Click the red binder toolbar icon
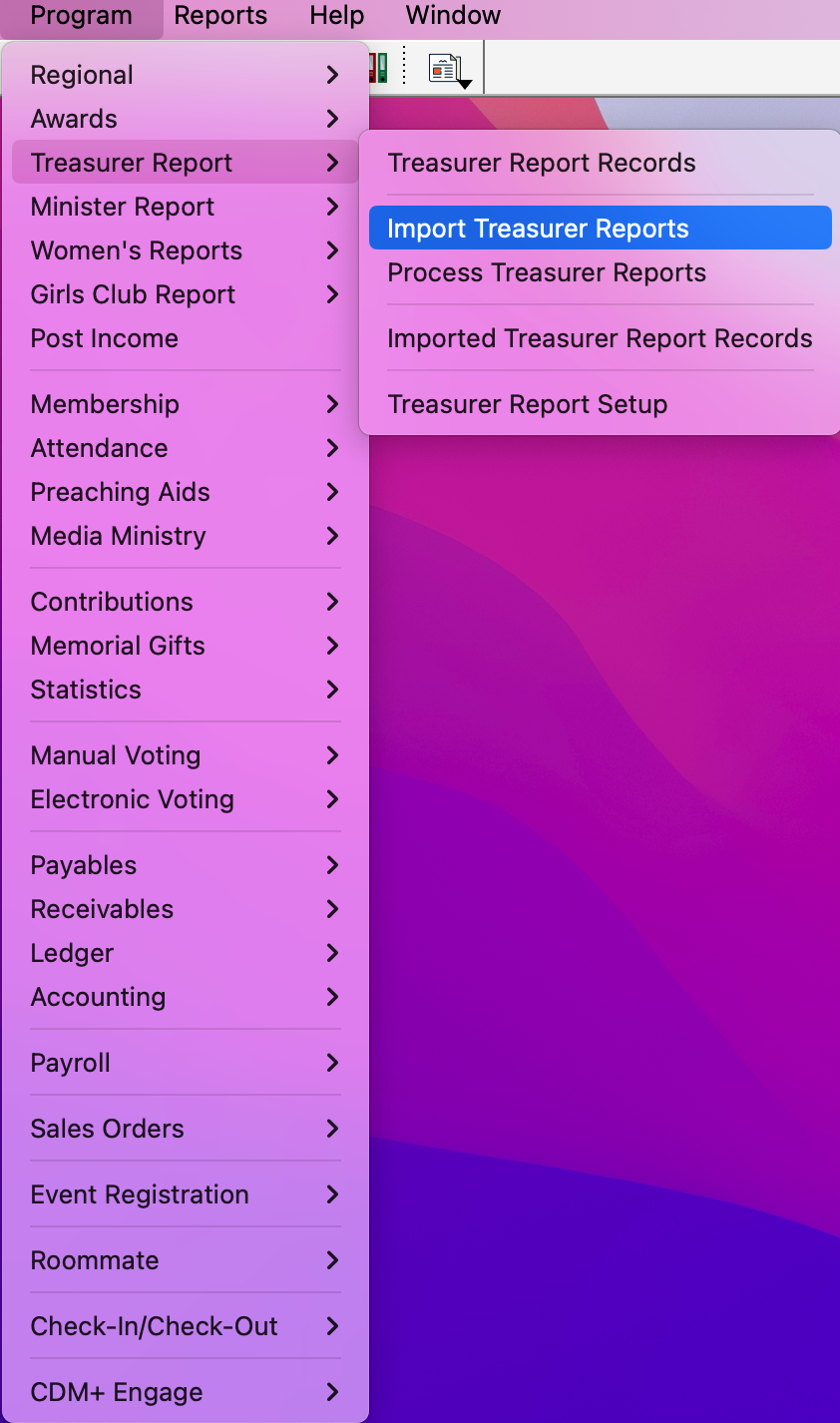 coord(373,68)
